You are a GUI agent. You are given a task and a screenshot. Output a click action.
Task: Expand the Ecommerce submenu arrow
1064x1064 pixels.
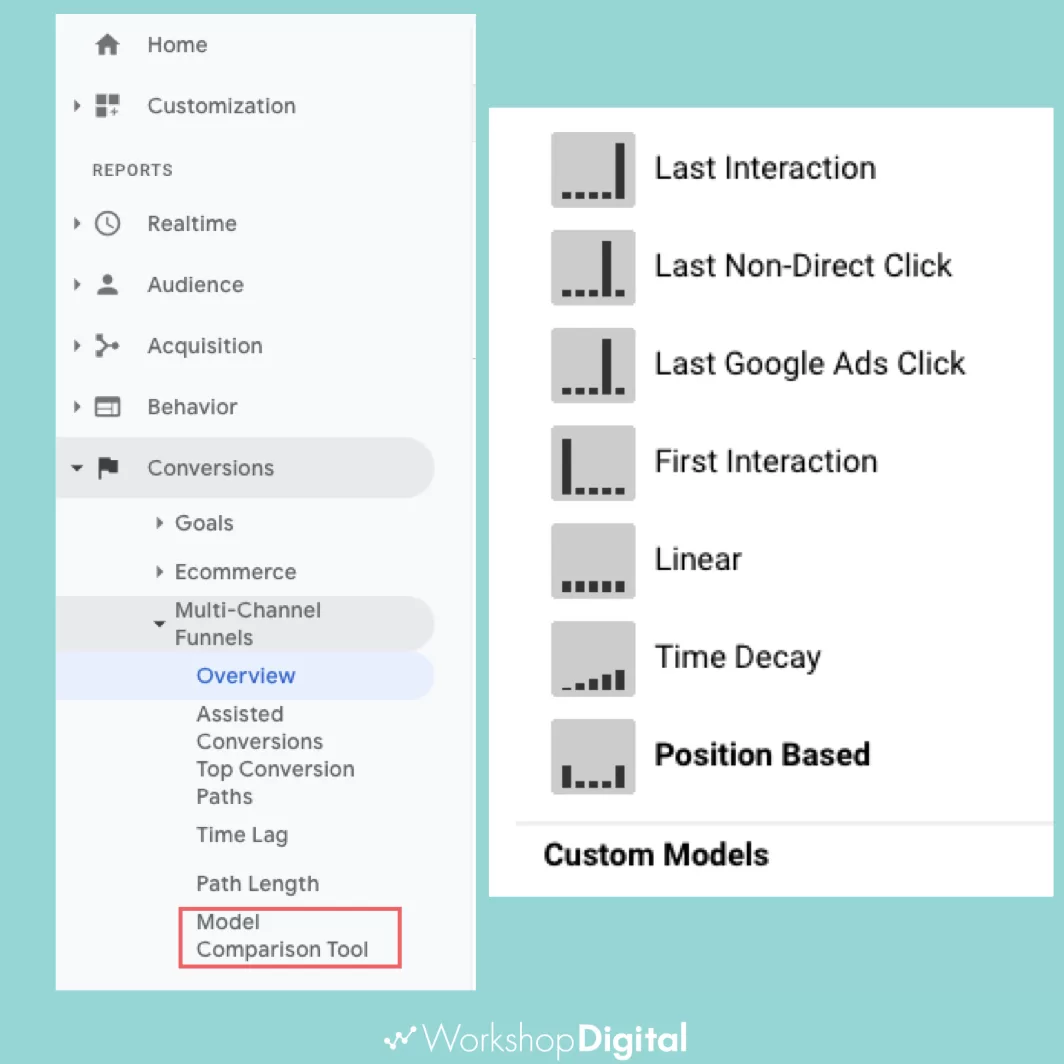pos(159,571)
